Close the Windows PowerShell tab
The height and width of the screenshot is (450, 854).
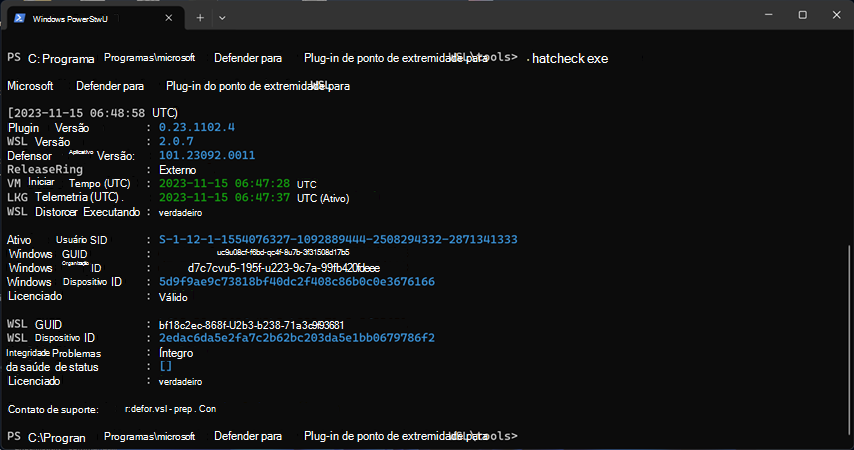click(169, 18)
